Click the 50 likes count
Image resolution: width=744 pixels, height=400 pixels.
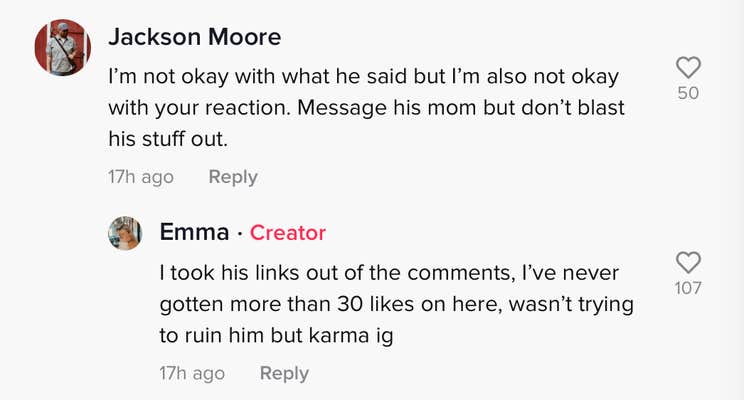[688, 93]
